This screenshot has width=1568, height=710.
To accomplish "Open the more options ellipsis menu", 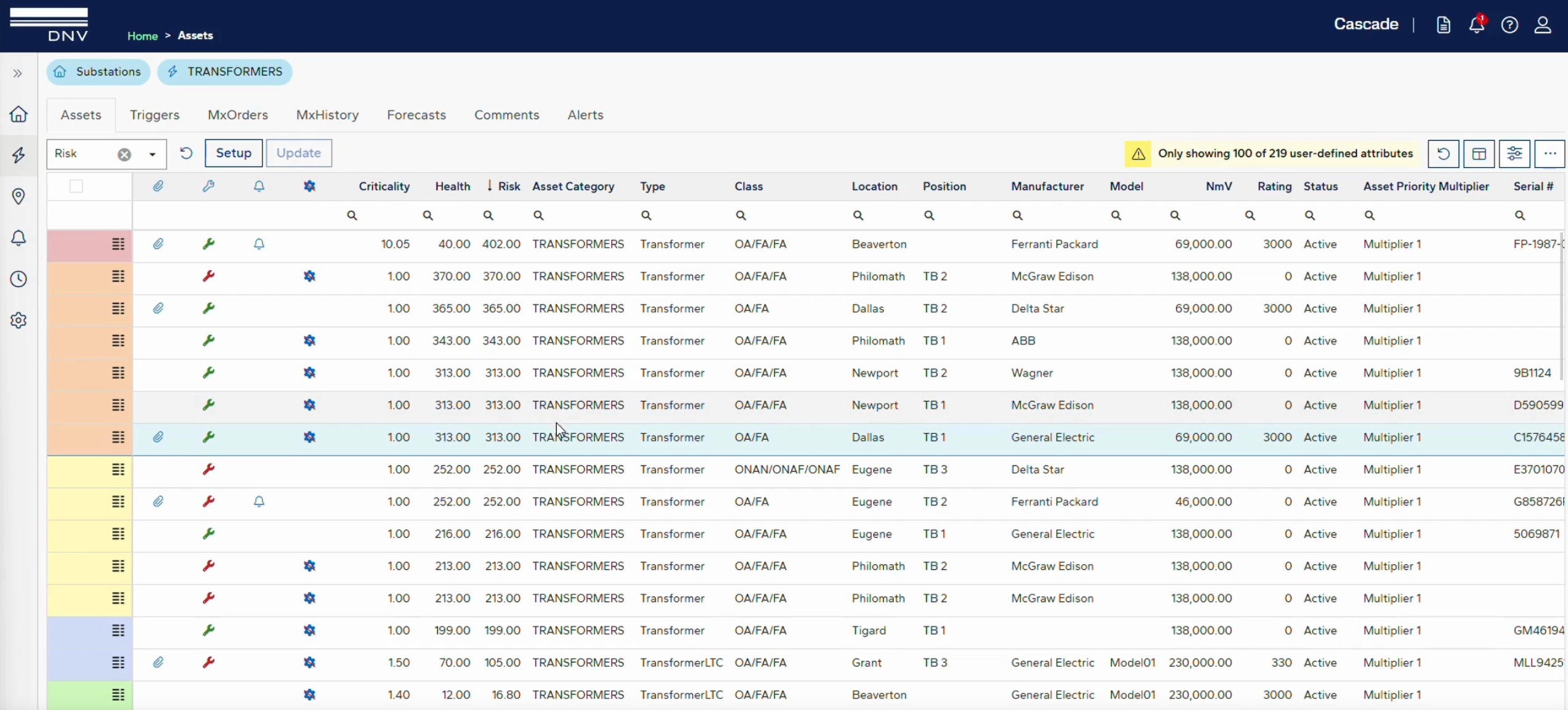I will (x=1550, y=154).
